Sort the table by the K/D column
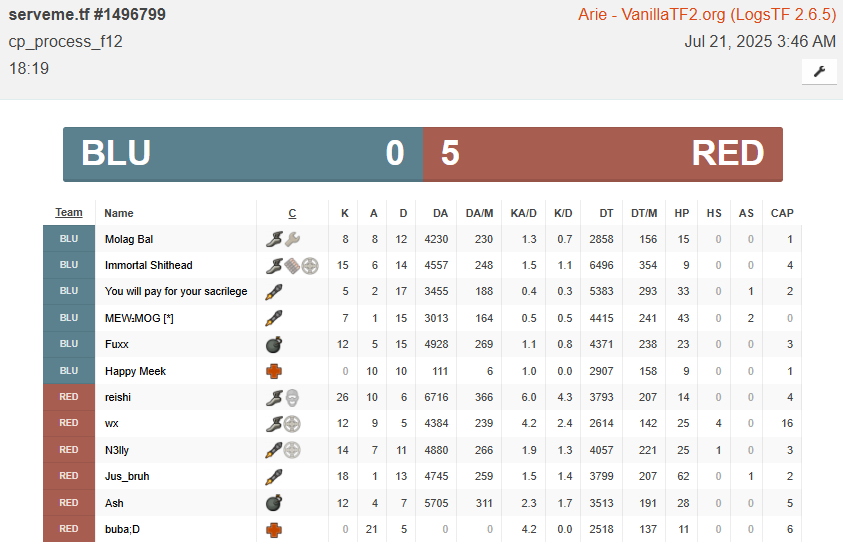843x551 pixels. (x=563, y=213)
